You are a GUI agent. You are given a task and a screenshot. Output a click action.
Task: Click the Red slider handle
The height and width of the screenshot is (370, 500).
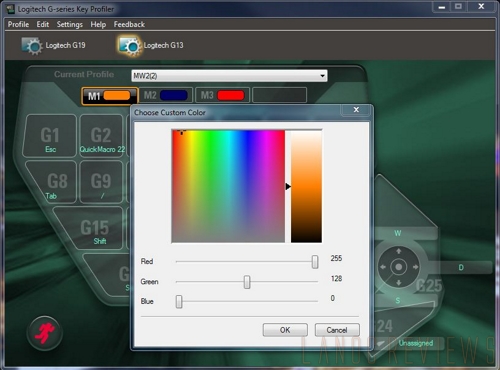tap(315, 262)
